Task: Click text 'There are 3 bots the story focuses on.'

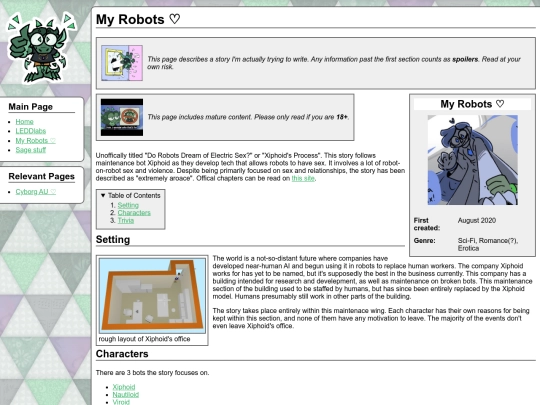Action: [152, 373]
